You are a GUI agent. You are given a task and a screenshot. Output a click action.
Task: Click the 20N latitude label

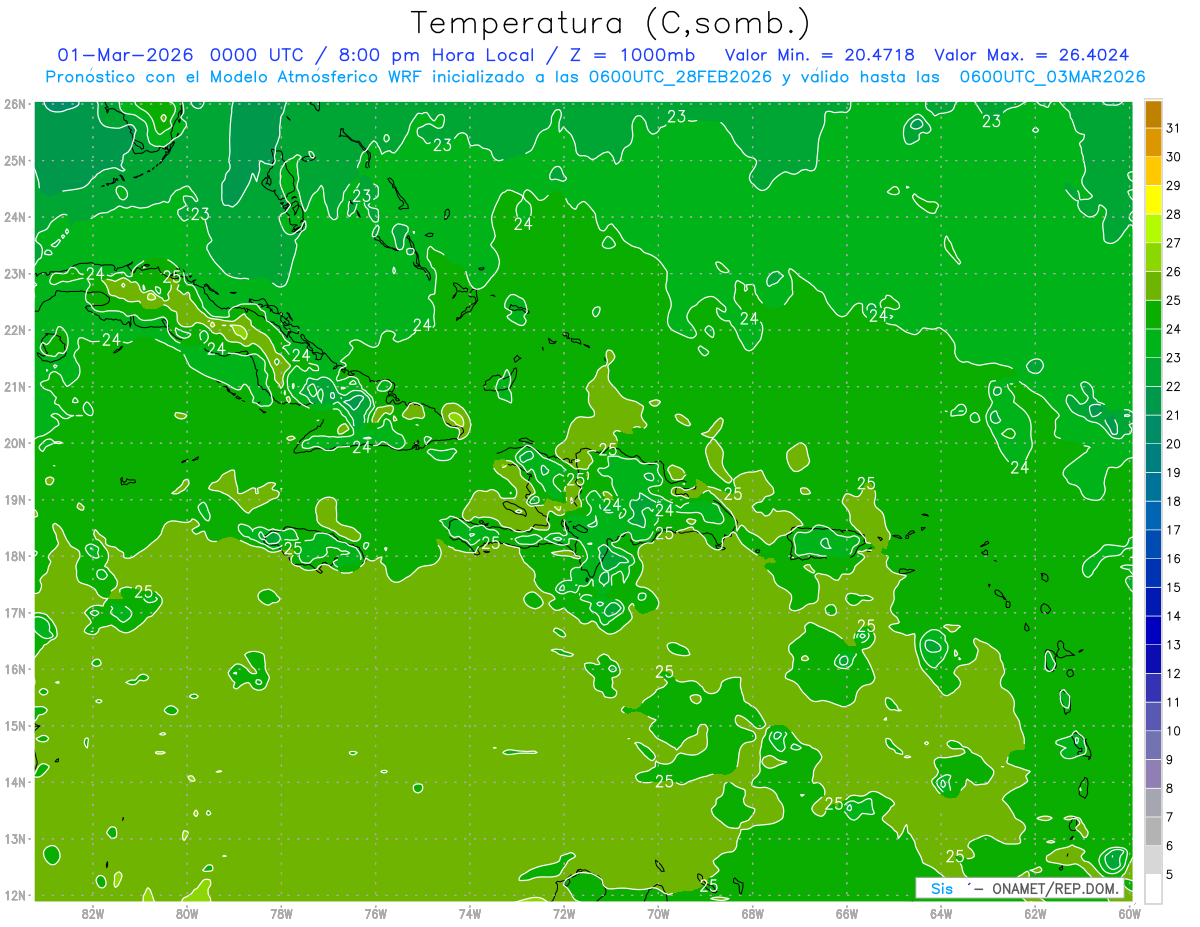[14, 443]
